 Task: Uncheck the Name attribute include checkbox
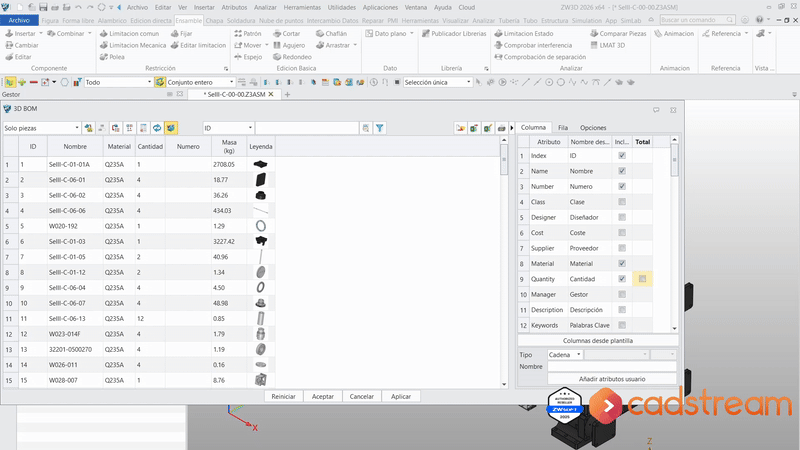[x=622, y=171]
